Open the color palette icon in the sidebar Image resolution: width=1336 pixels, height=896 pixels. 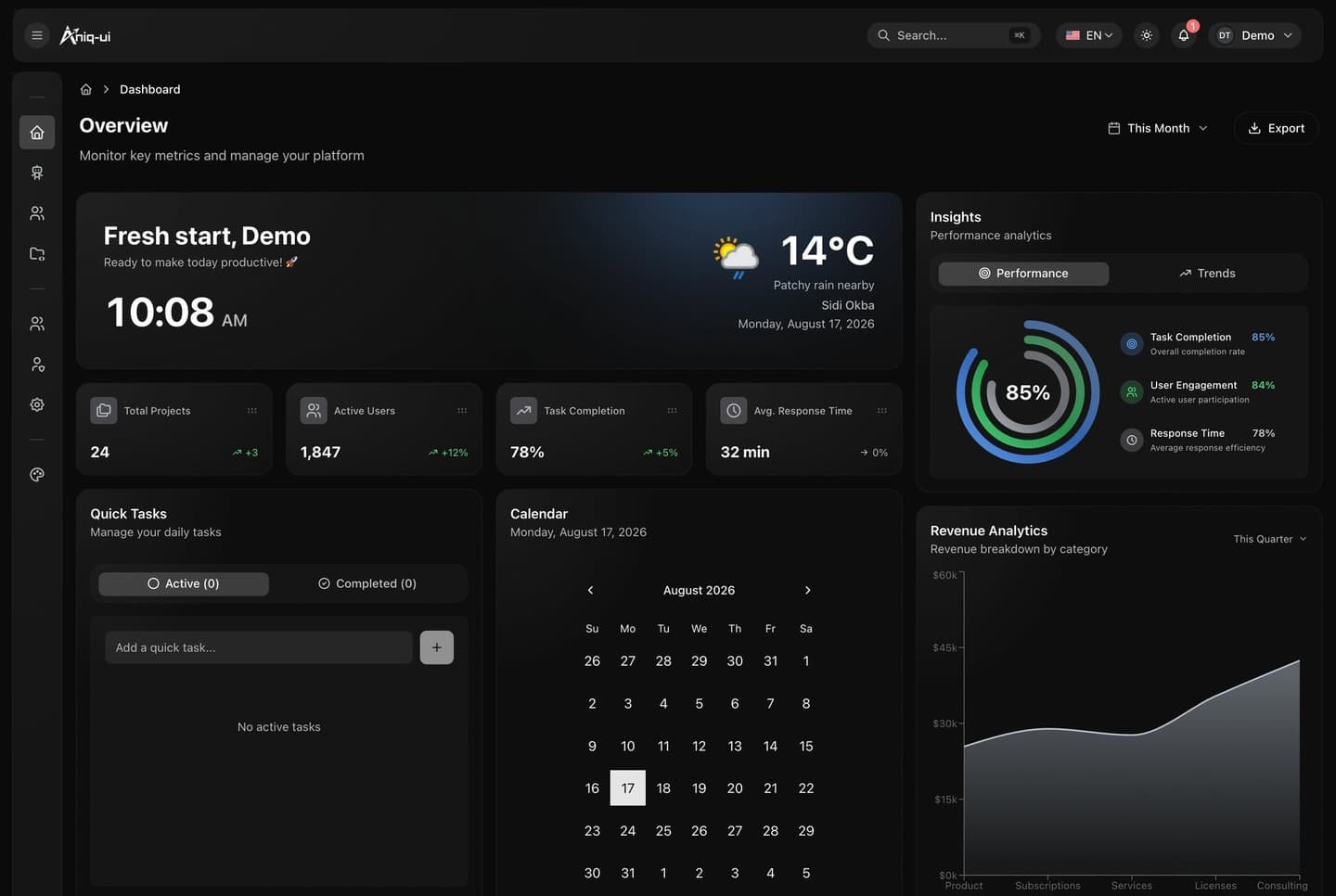coord(37,475)
